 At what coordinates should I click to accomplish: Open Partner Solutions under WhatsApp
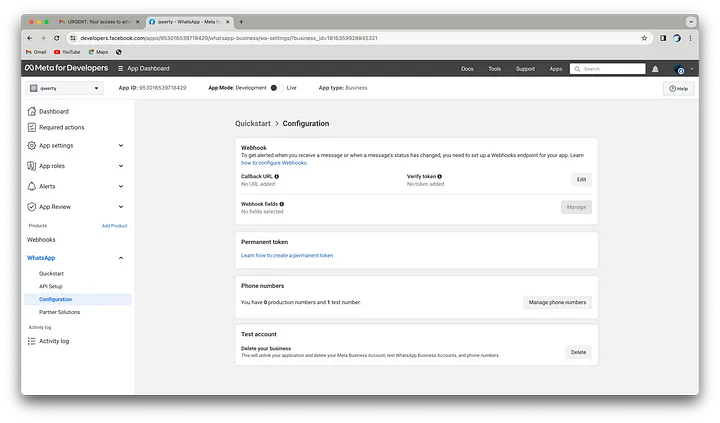click(x=59, y=312)
